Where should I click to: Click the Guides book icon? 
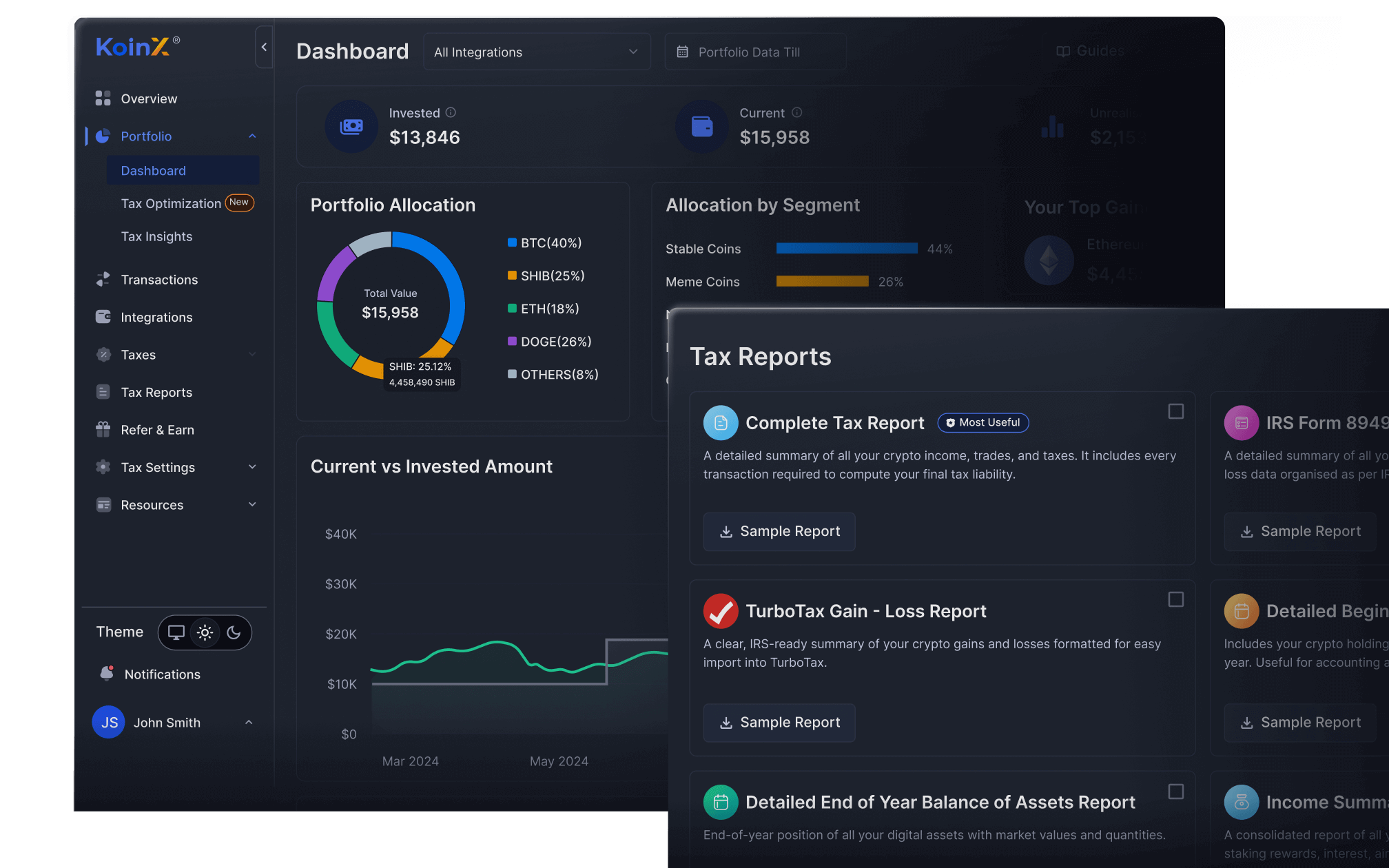(x=1062, y=50)
